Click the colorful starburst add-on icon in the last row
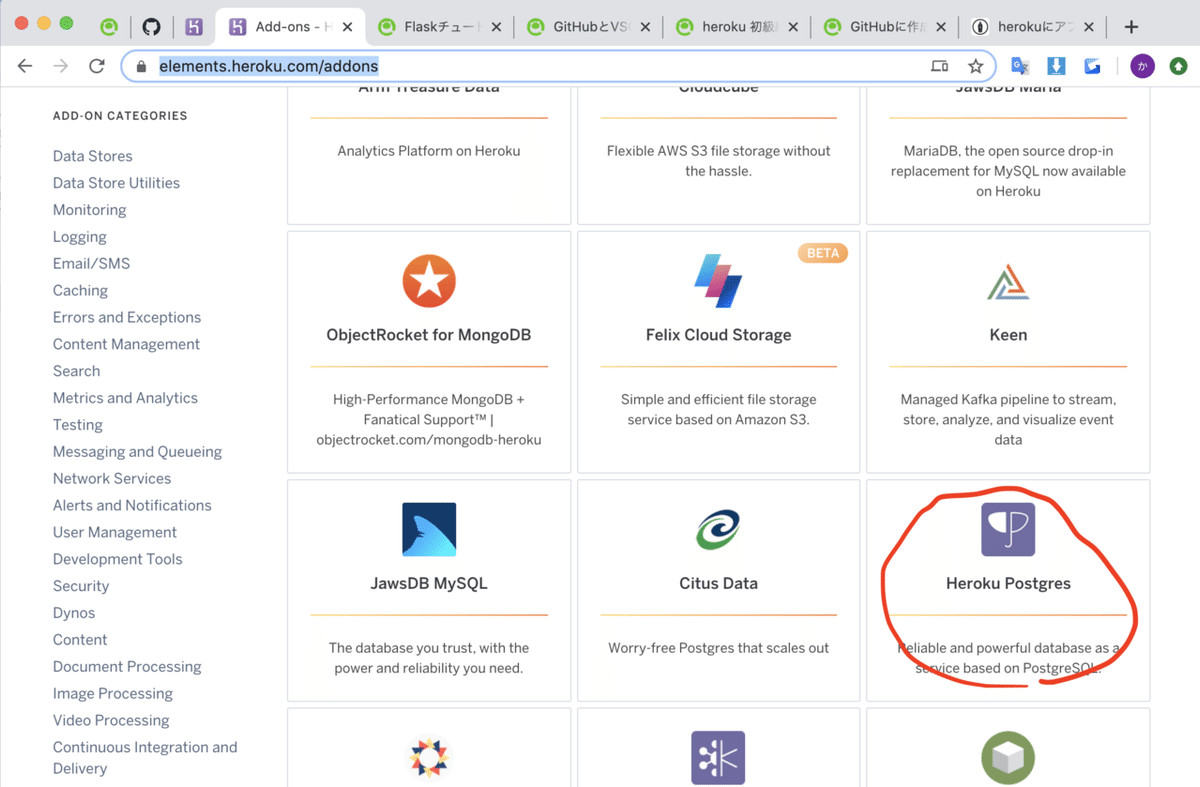This screenshot has width=1200, height=787. coord(429,757)
